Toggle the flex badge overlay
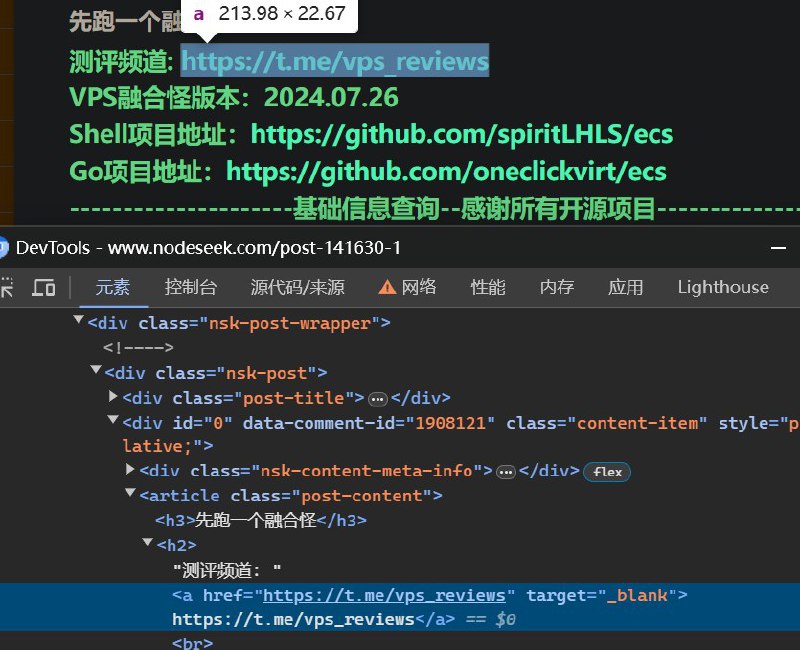800x650 pixels. pos(607,471)
